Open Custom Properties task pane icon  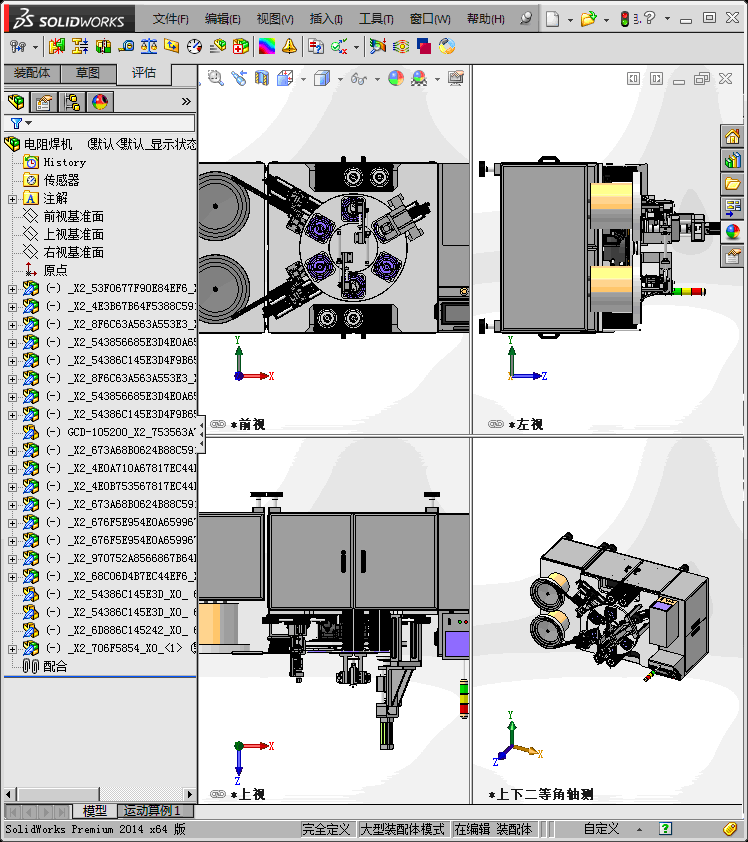[732, 256]
